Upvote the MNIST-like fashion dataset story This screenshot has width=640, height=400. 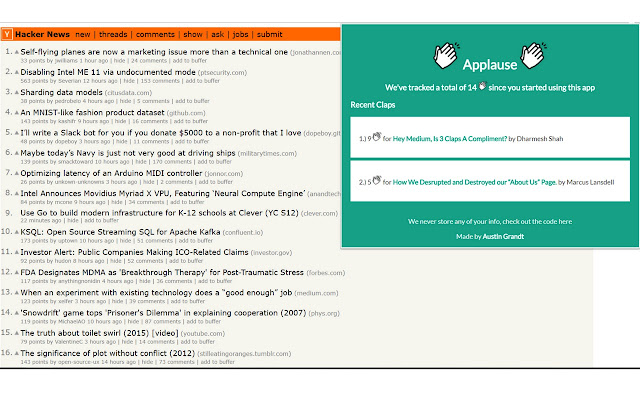(x=17, y=113)
